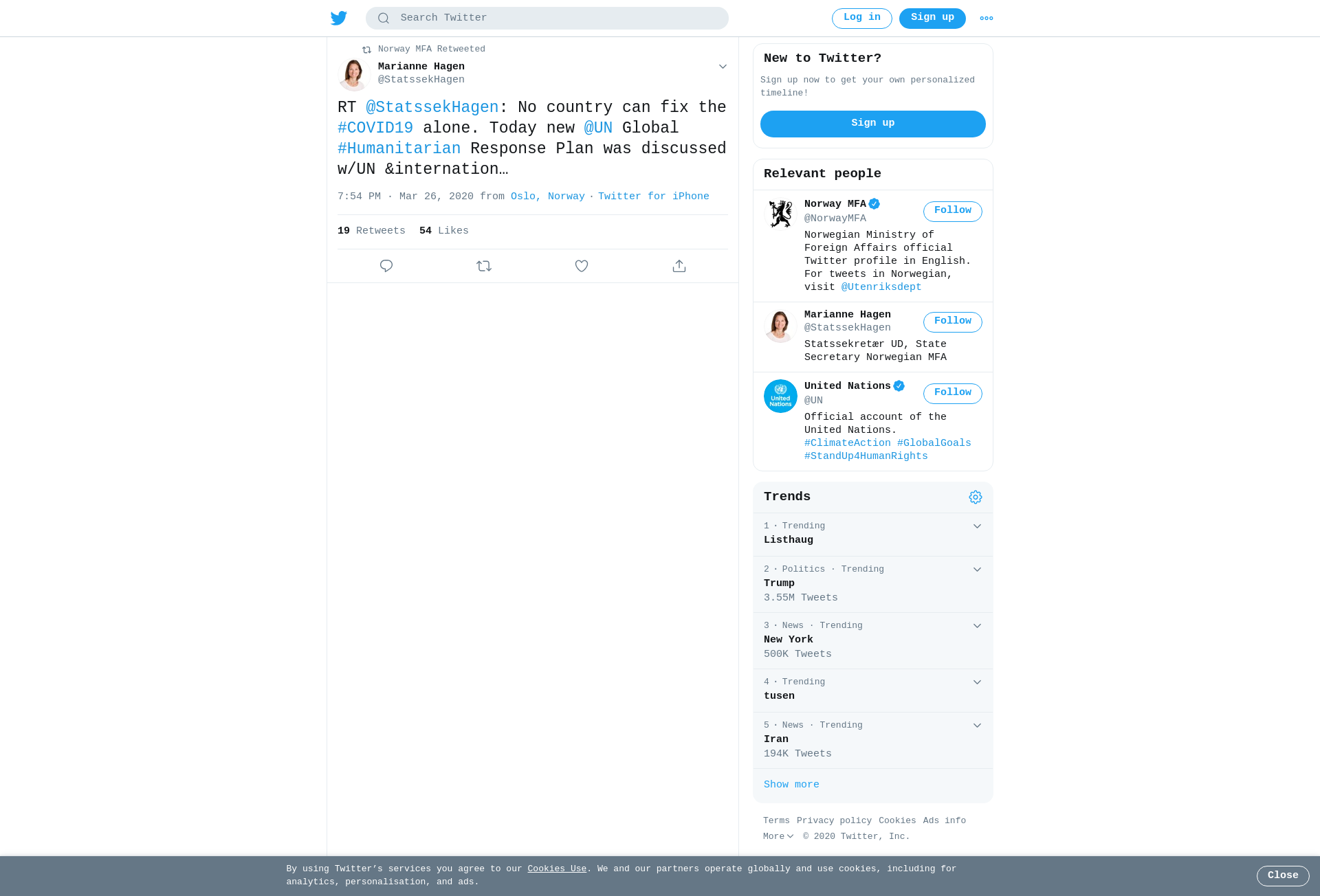Screen dimensions: 1320x896
Task: Open the #COVID19 hashtag link
Action: [x=375, y=128]
